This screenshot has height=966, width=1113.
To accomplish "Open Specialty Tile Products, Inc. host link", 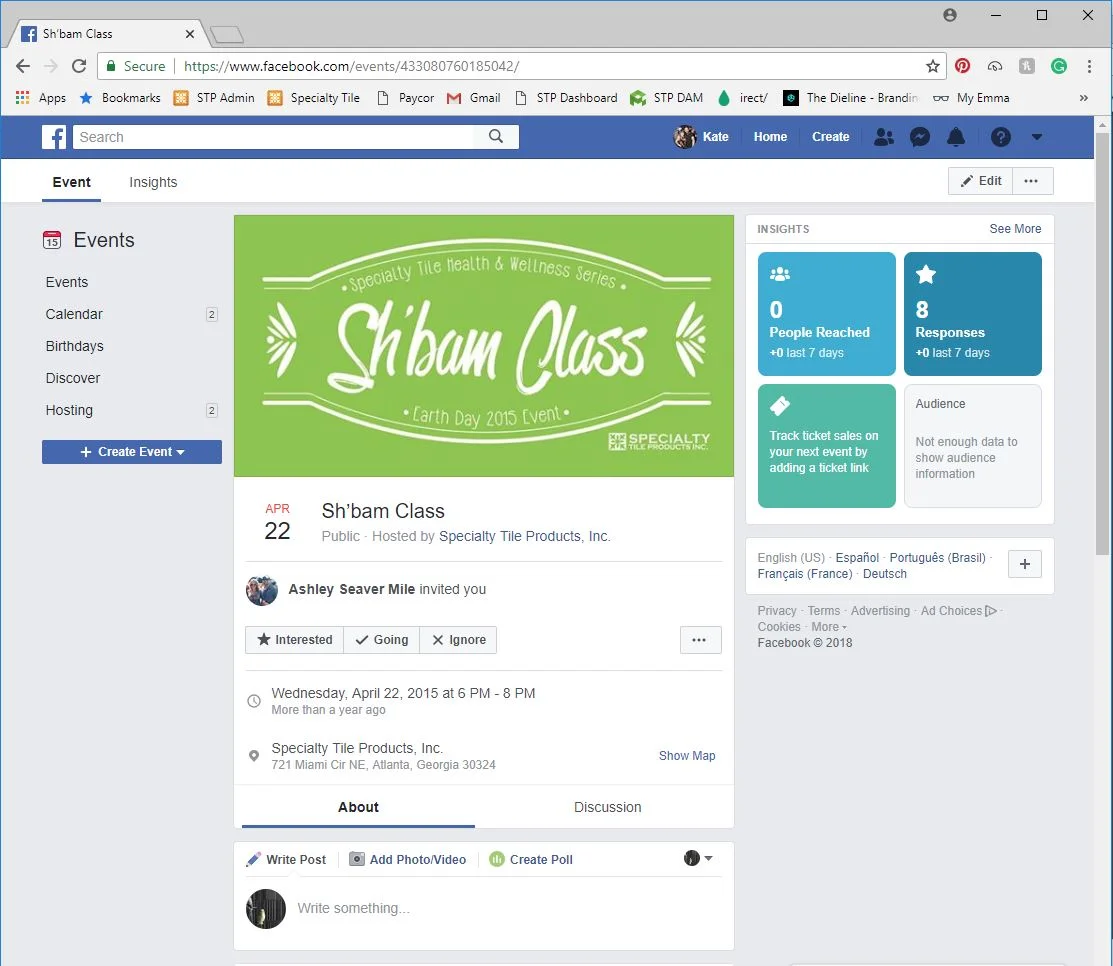I will pyautogui.click(x=525, y=536).
